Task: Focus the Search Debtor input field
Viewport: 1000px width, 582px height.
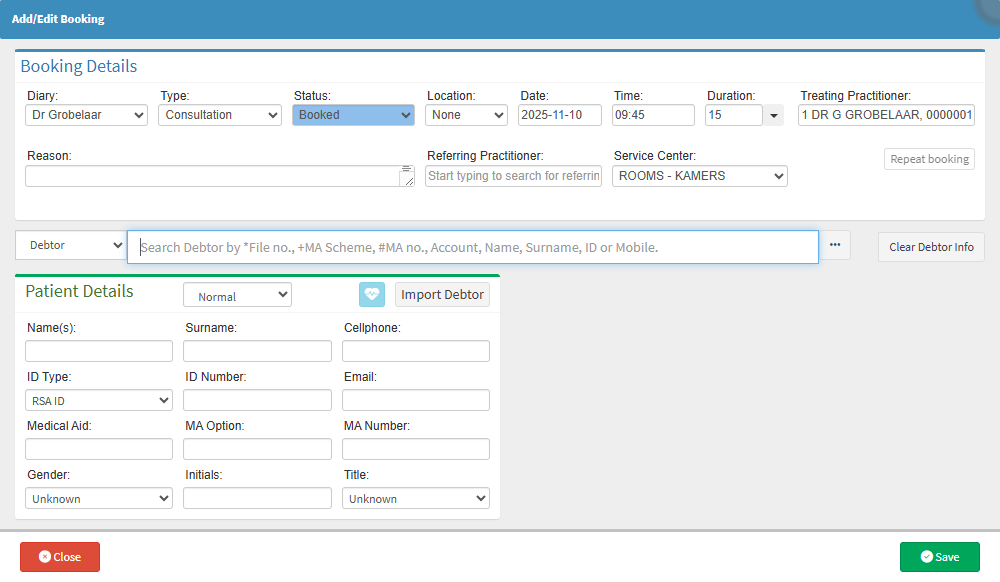Action: coord(472,247)
